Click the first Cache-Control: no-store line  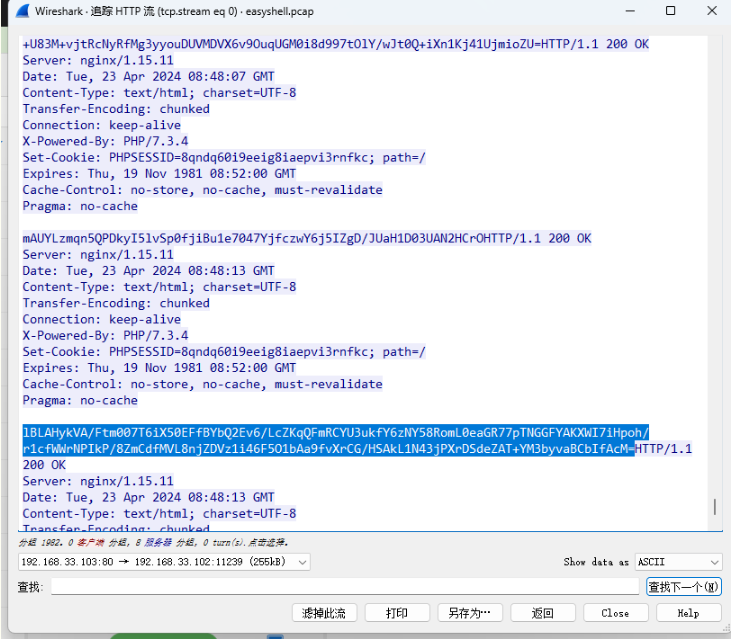[203, 190]
